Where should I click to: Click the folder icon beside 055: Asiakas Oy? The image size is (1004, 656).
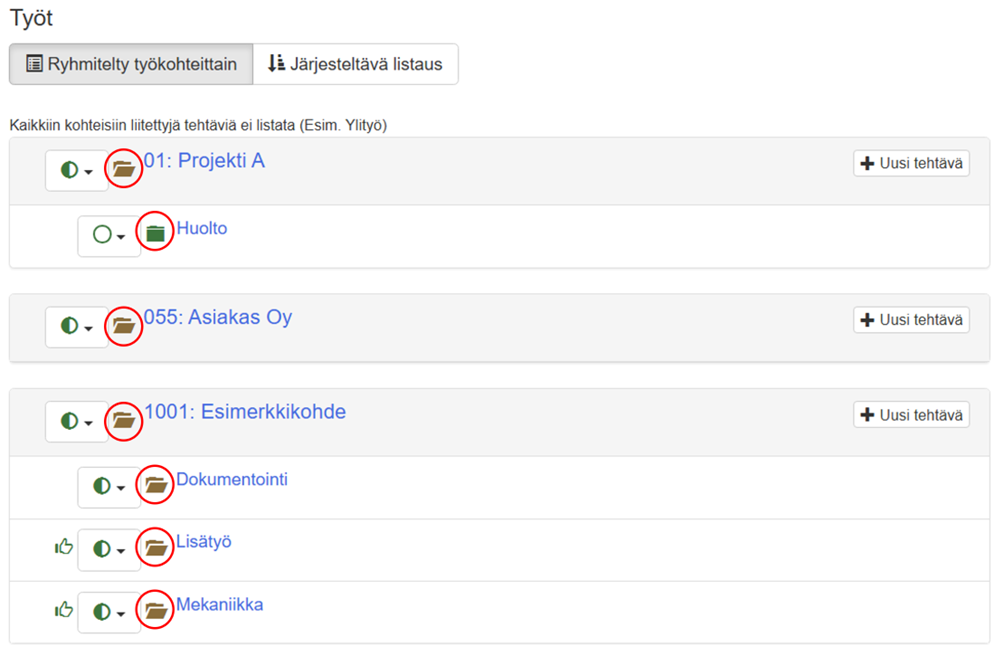tap(124, 326)
